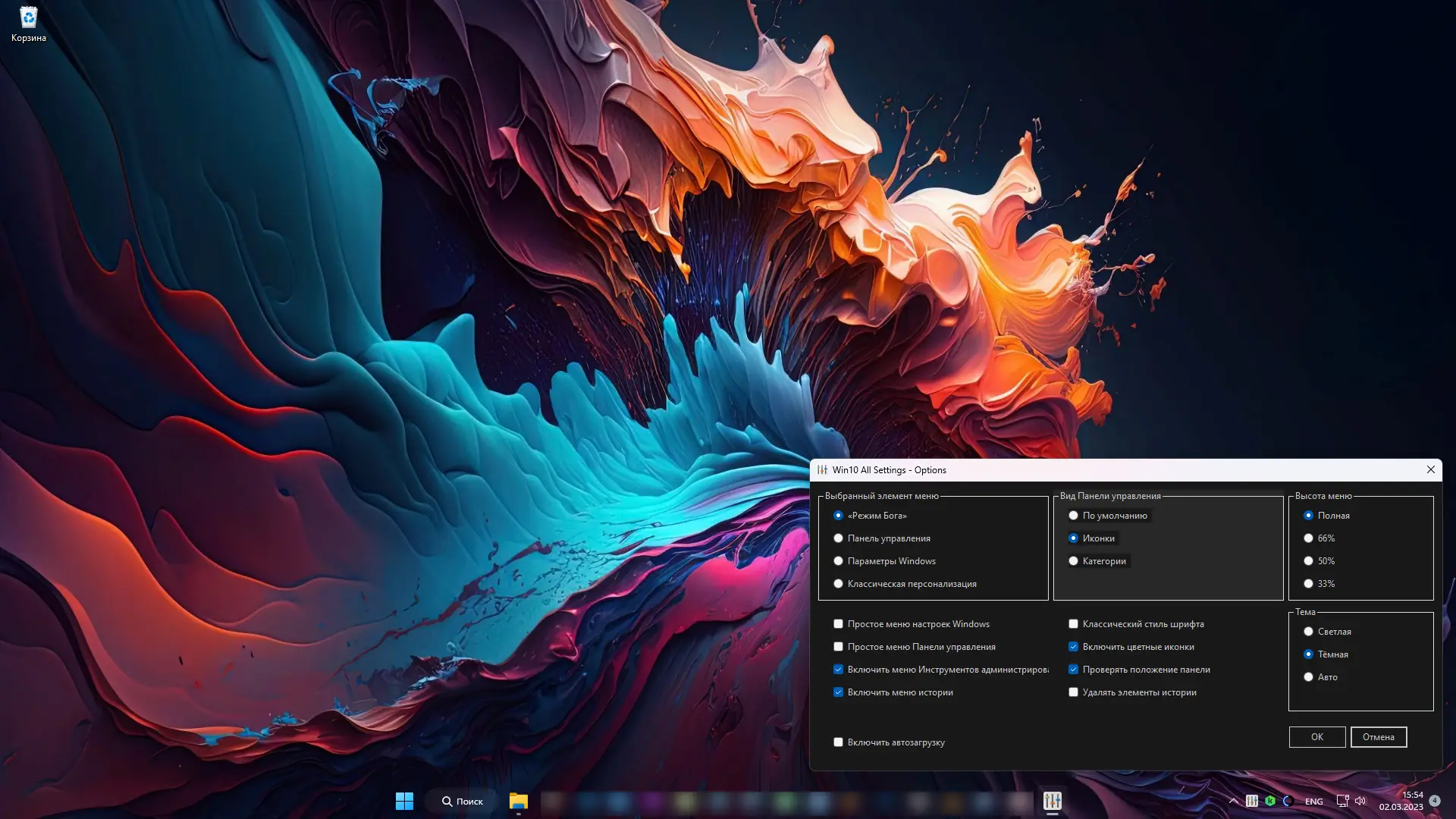Image resolution: width=1456 pixels, height=819 pixels.
Task: Click Win10 All Settings taskbar icon
Action: click(x=1052, y=801)
